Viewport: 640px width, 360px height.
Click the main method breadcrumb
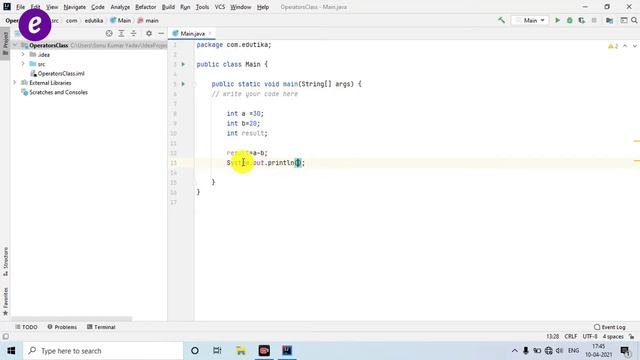(148, 20)
